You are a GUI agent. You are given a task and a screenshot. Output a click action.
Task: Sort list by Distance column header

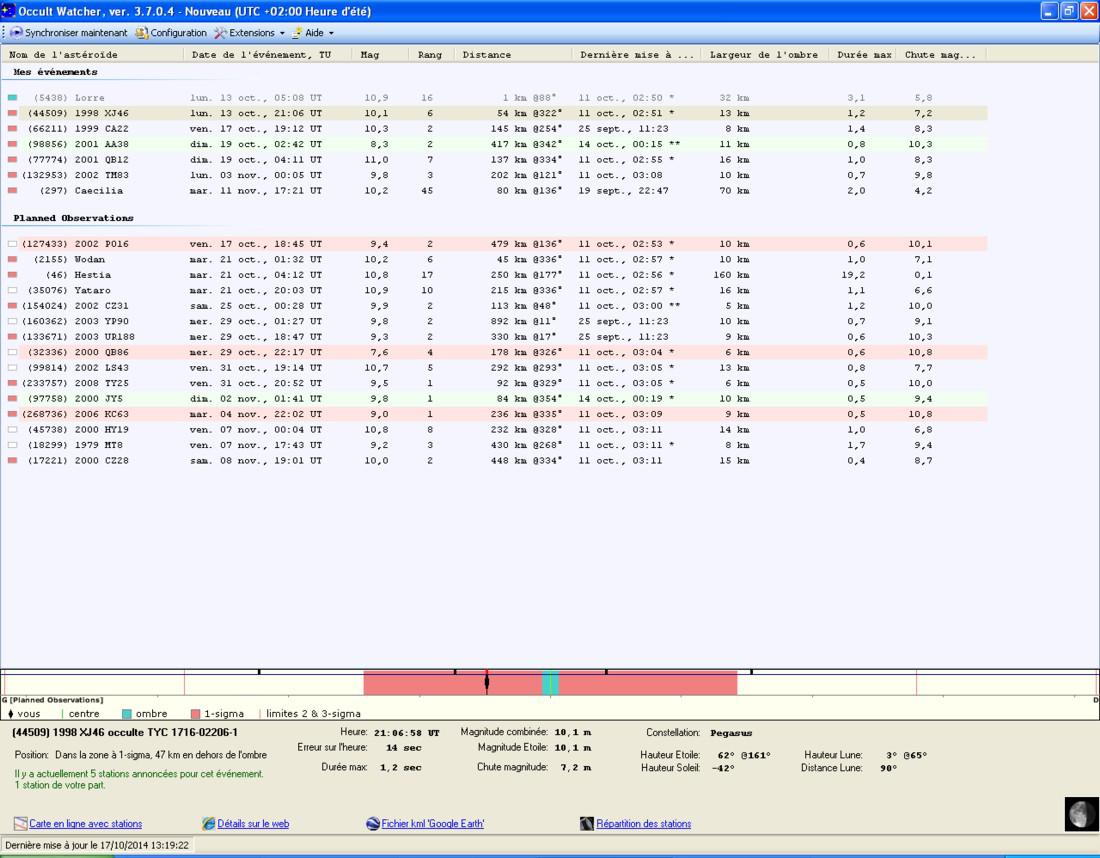(513, 55)
